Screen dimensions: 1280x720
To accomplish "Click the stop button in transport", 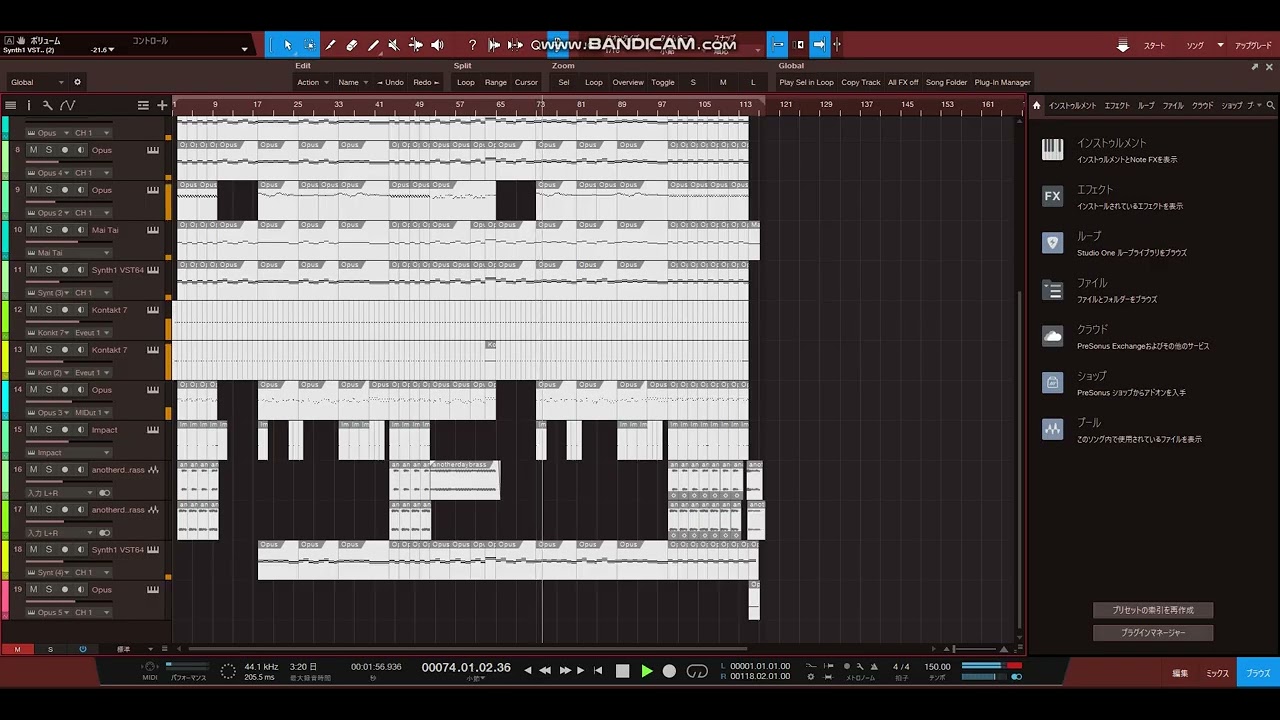I will [622, 671].
